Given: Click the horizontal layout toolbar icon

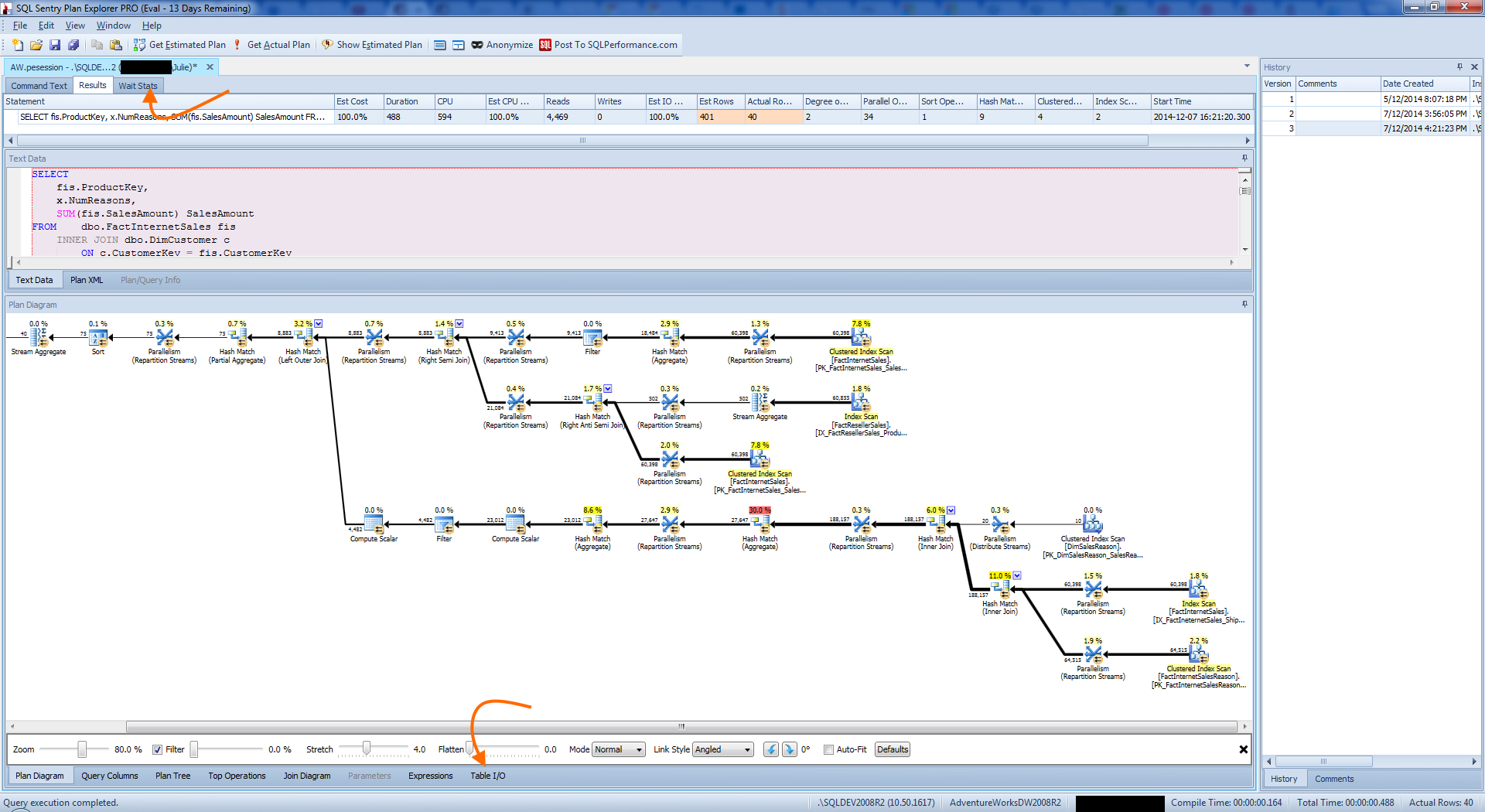Looking at the screenshot, I should pyautogui.click(x=439, y=45).
